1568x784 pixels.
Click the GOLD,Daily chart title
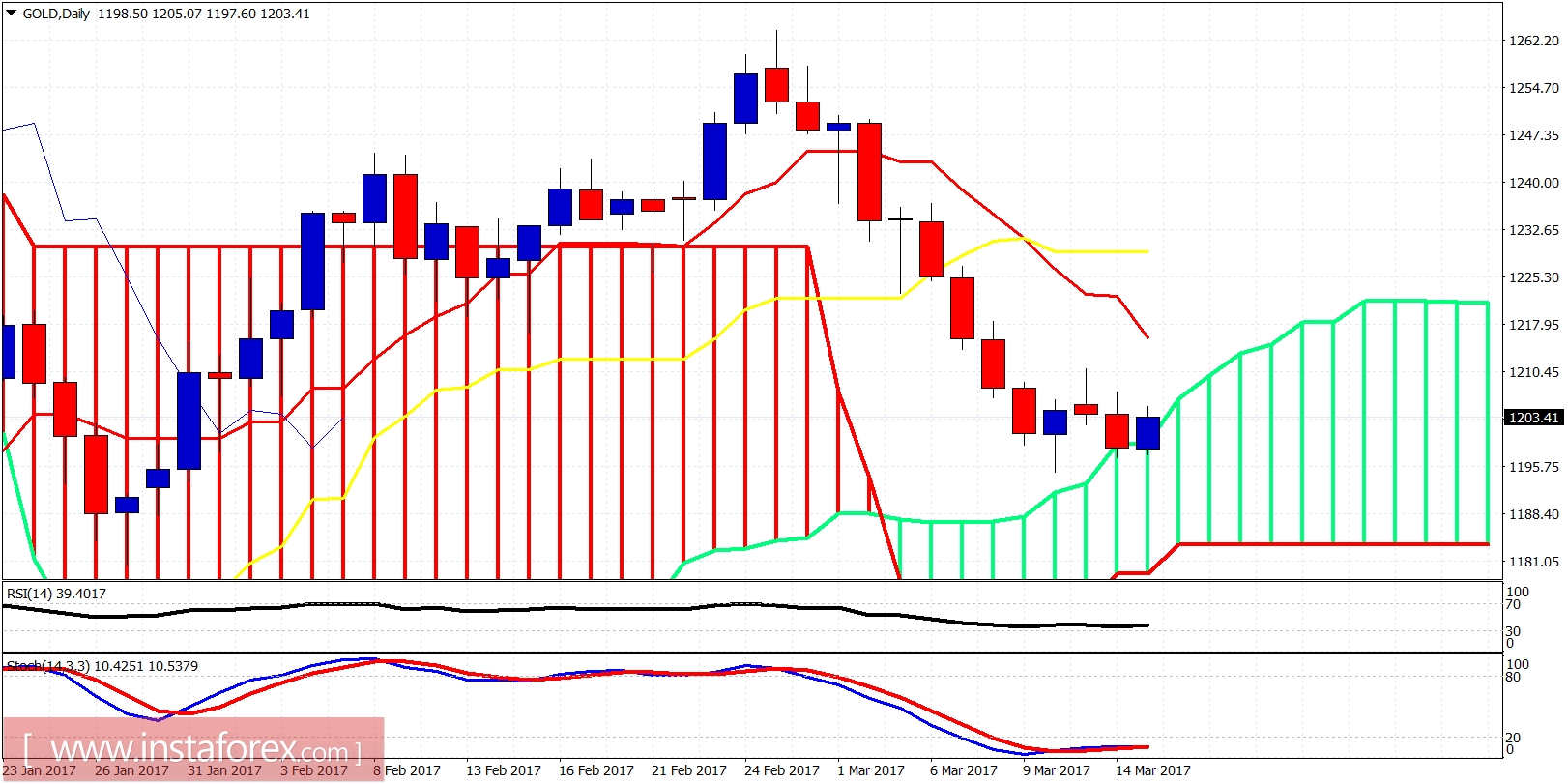click(x=55, y=14)
